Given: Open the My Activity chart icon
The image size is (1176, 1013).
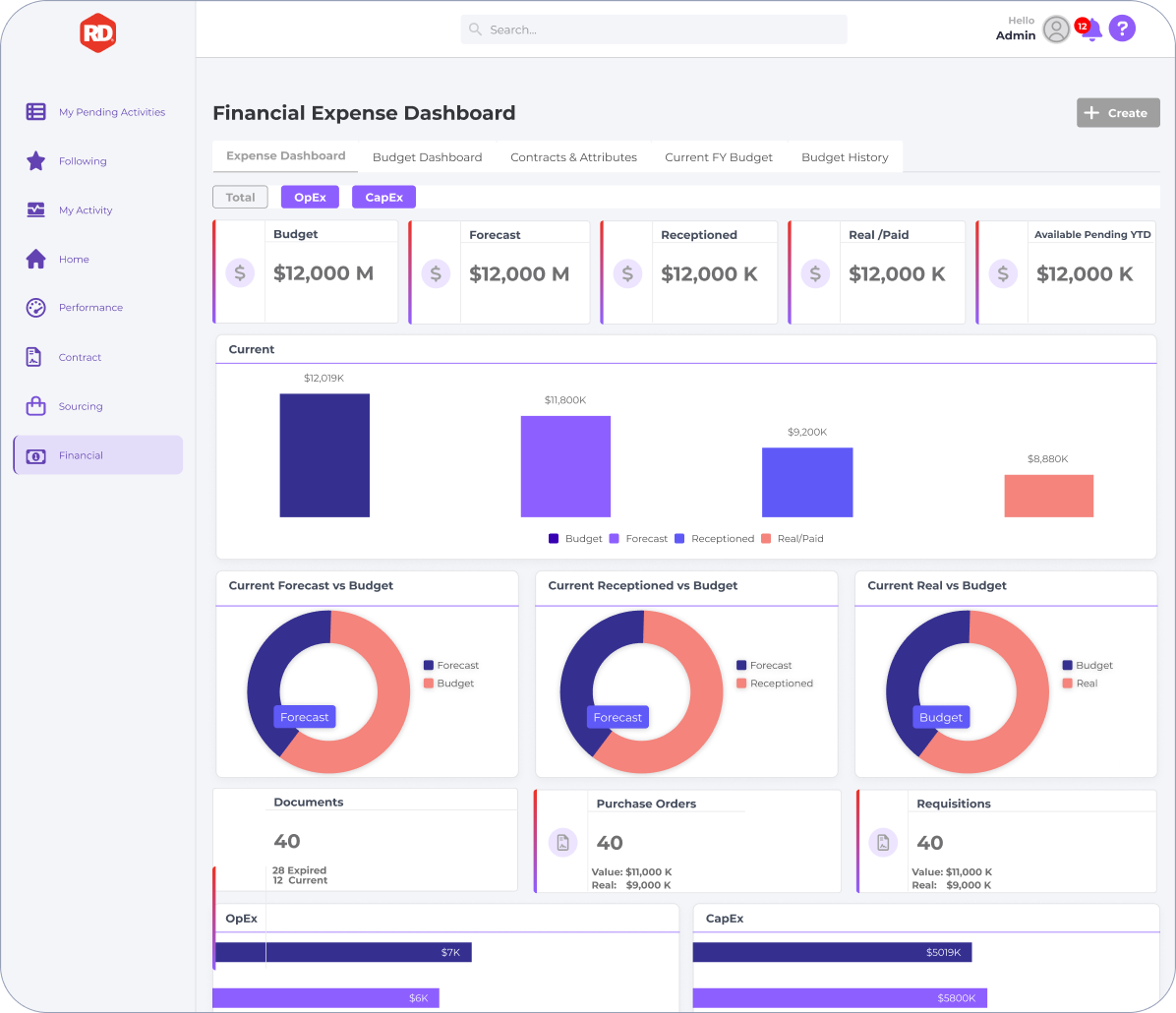Looking at the screenshot, I should point(36,209).
